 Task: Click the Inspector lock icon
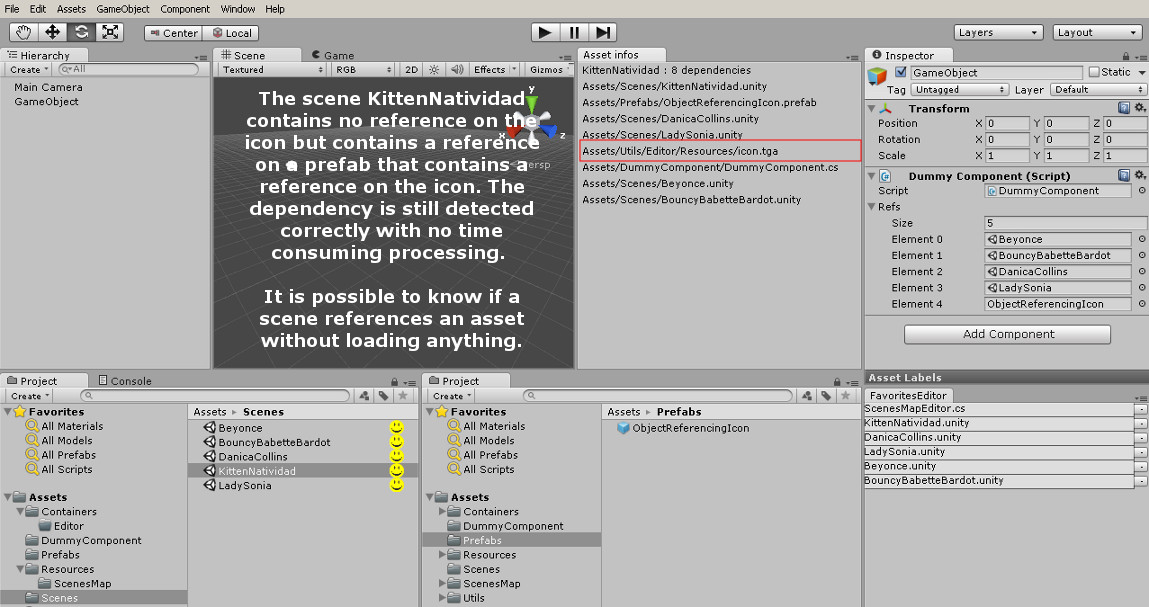(1126, 56)
